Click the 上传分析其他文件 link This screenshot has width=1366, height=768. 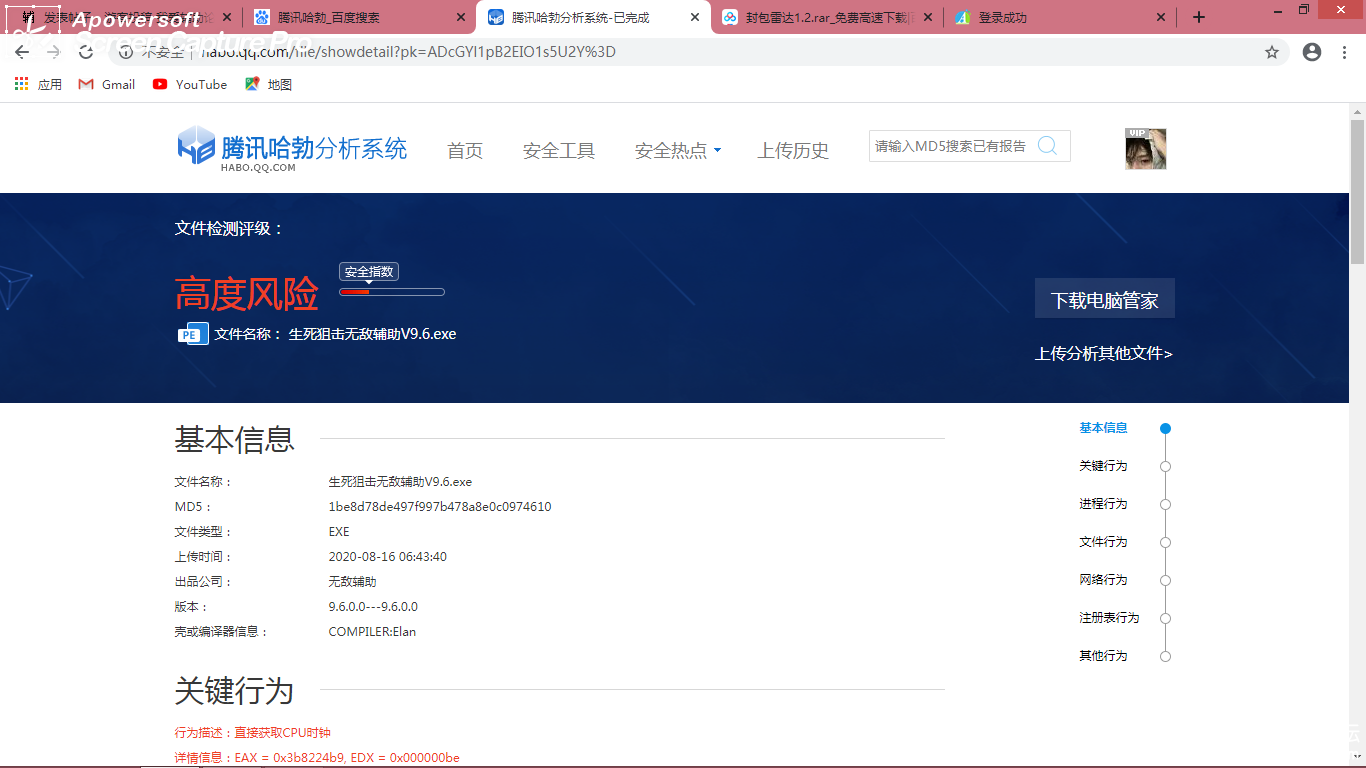tap(1104, 353)
